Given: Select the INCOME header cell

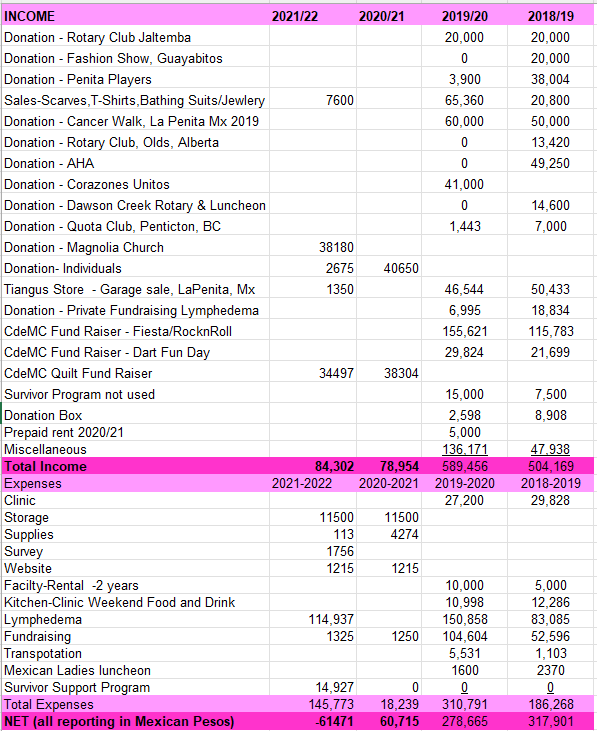Looking at the screenshot, I should point(135,16).
